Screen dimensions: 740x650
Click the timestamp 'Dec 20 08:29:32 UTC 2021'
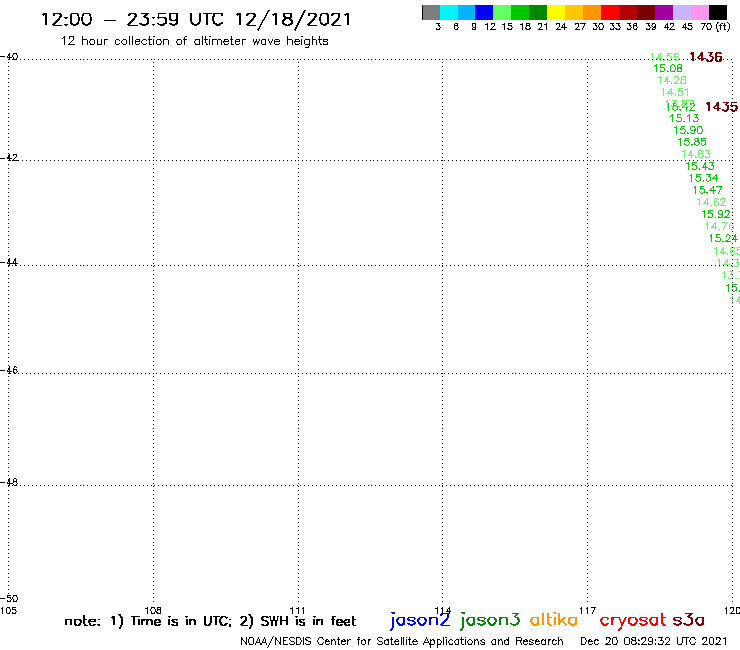coord(654,641)
